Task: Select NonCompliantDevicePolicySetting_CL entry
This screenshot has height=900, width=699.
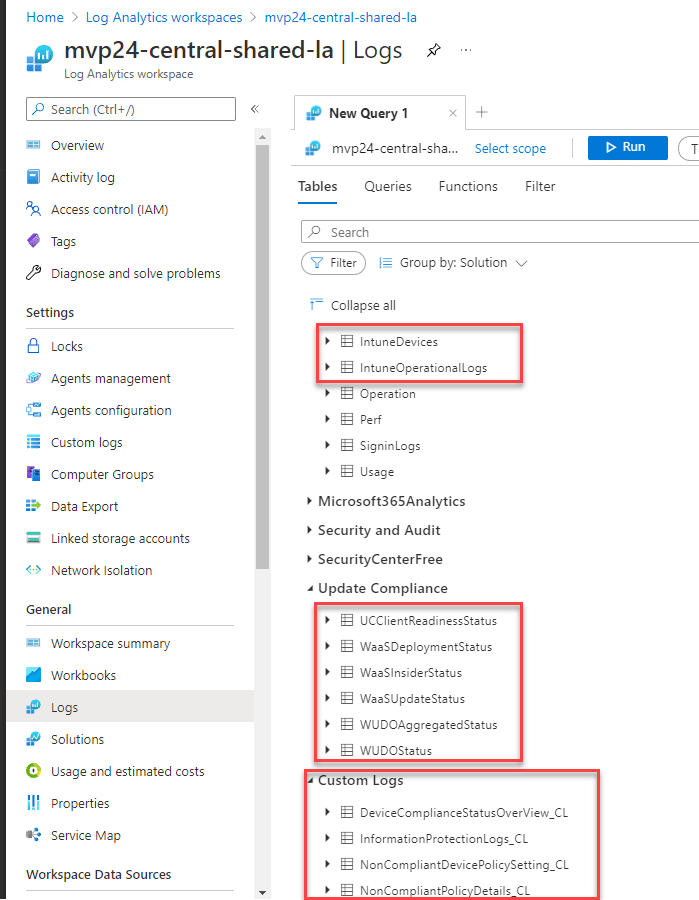Action: pyautogui.click(x=464, y=864)
